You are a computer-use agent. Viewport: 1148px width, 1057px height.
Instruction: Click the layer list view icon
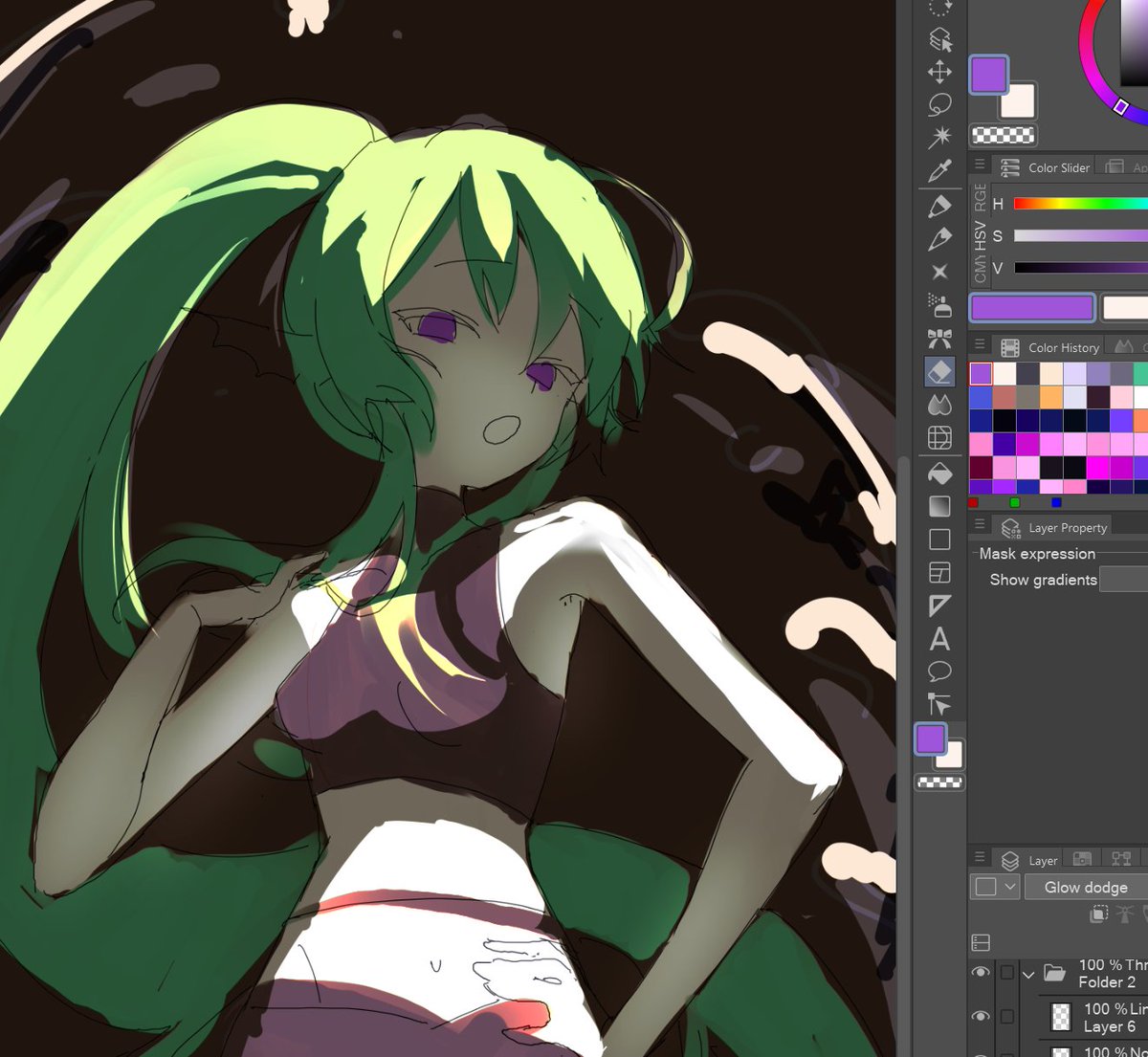pos(980,943)
